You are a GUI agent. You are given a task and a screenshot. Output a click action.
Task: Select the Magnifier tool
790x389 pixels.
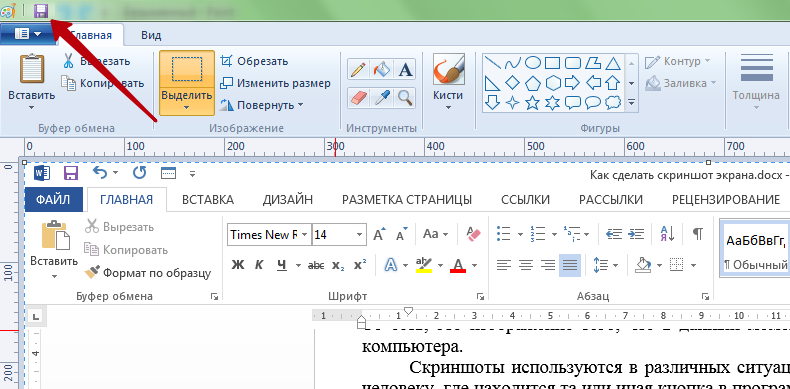405,98
